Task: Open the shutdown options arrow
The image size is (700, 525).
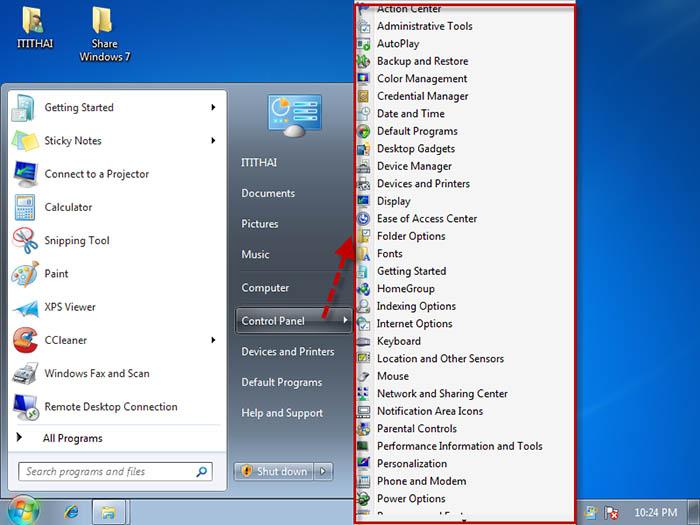Action: (323, 471)
